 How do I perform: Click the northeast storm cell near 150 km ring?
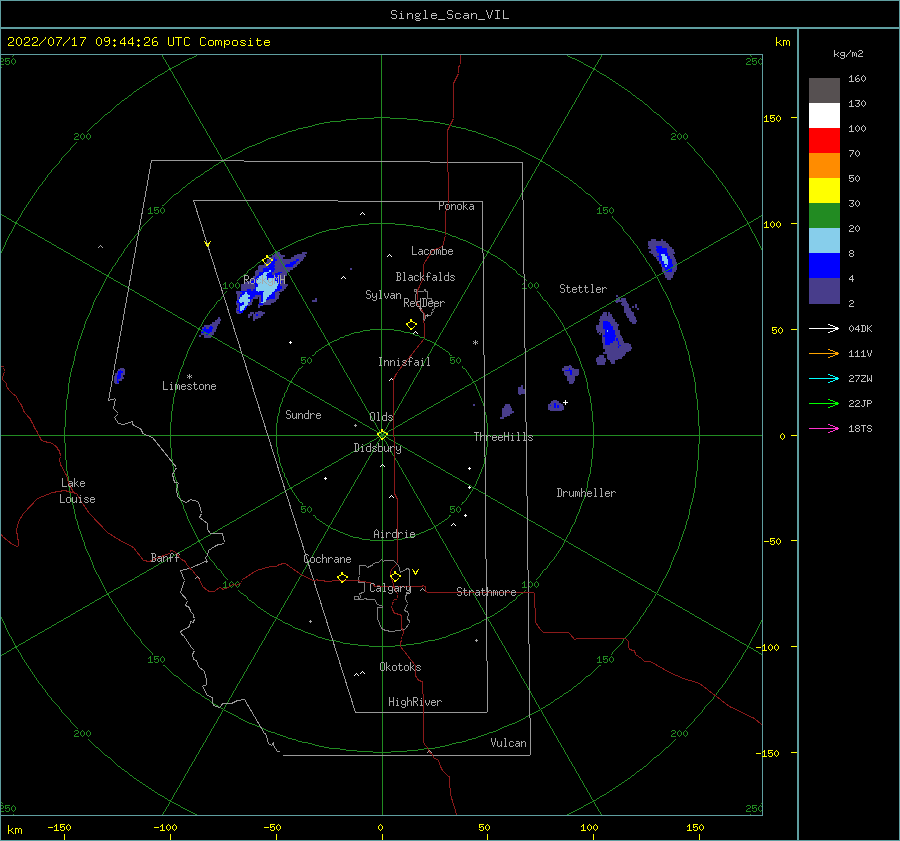(x=663, y=258)
